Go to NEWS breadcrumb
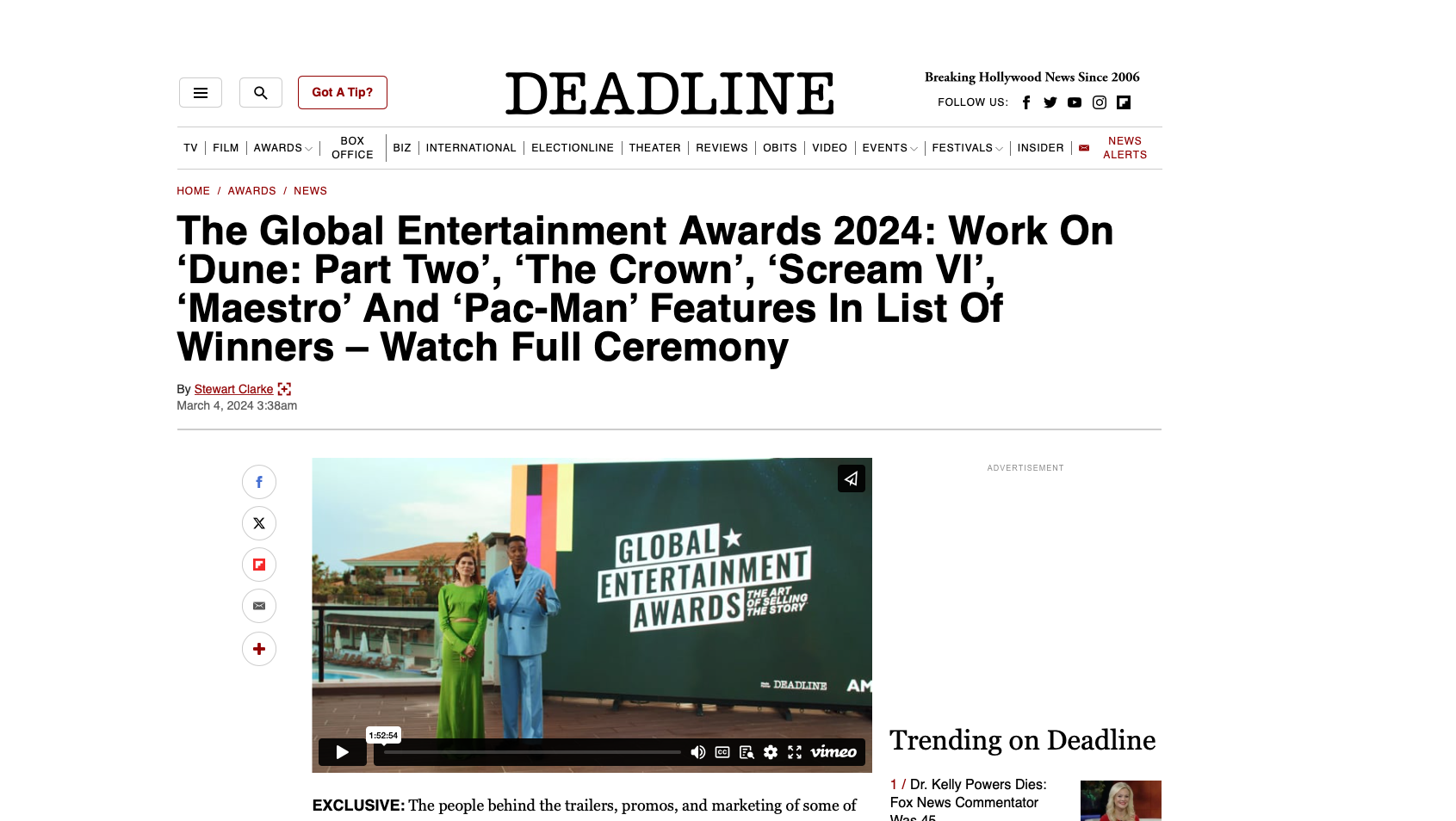The height and width of the screenshot is (821, 1456). click(x=310, y=191)
